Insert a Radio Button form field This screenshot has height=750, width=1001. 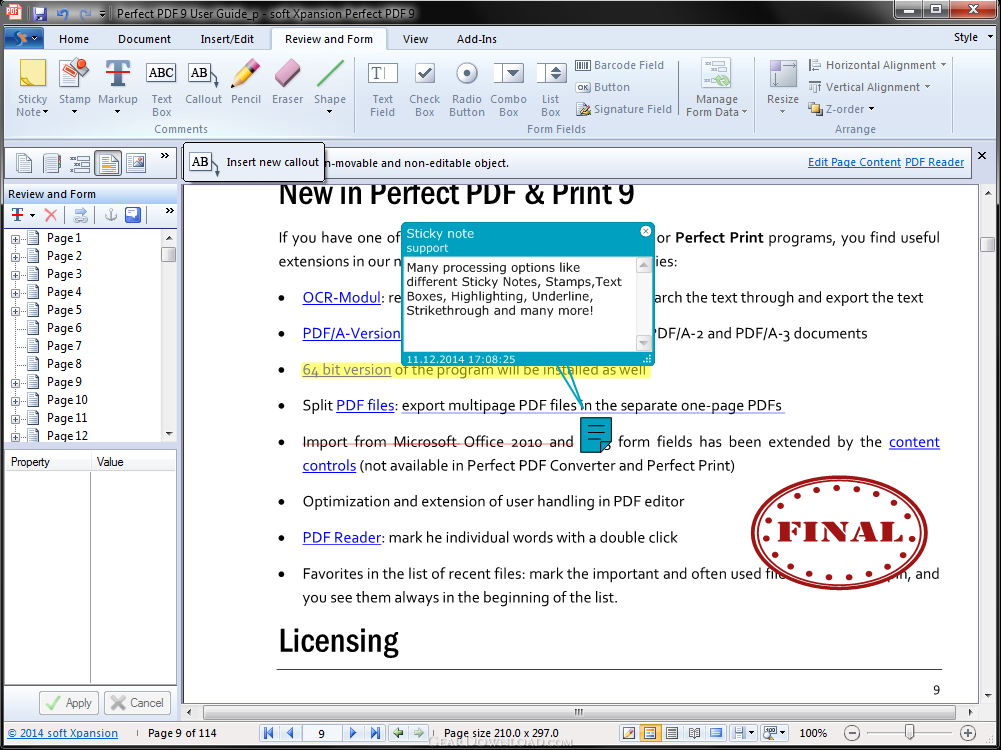466,86
